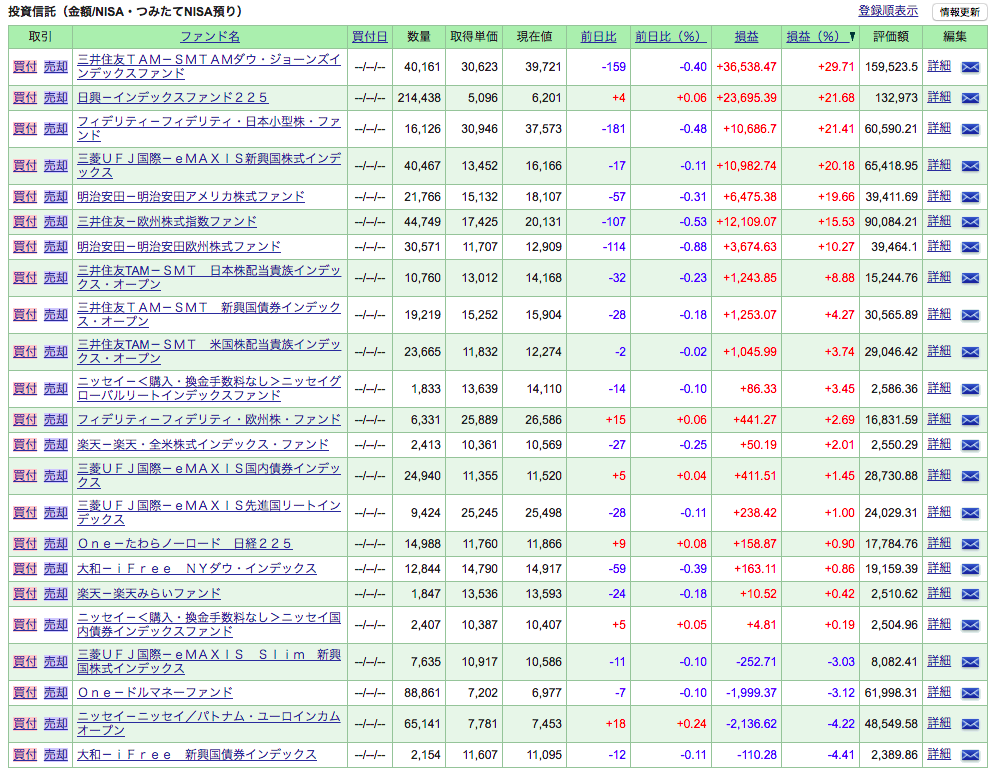Click the 情報更新 refresh button
Screen dimensions: 1001x768
pyautogui.click(x=960, y=12)
